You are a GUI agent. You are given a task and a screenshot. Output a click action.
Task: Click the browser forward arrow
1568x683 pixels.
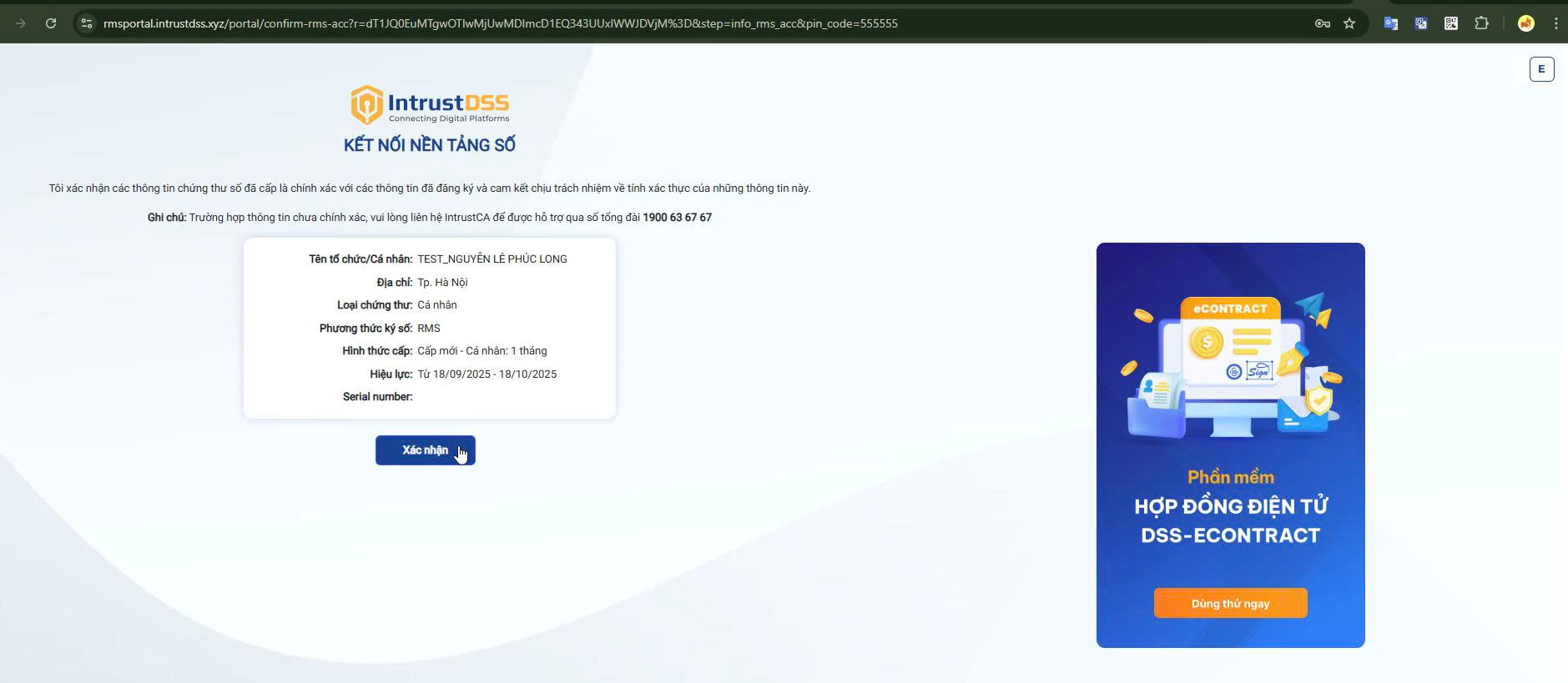[x=21, y=23]
